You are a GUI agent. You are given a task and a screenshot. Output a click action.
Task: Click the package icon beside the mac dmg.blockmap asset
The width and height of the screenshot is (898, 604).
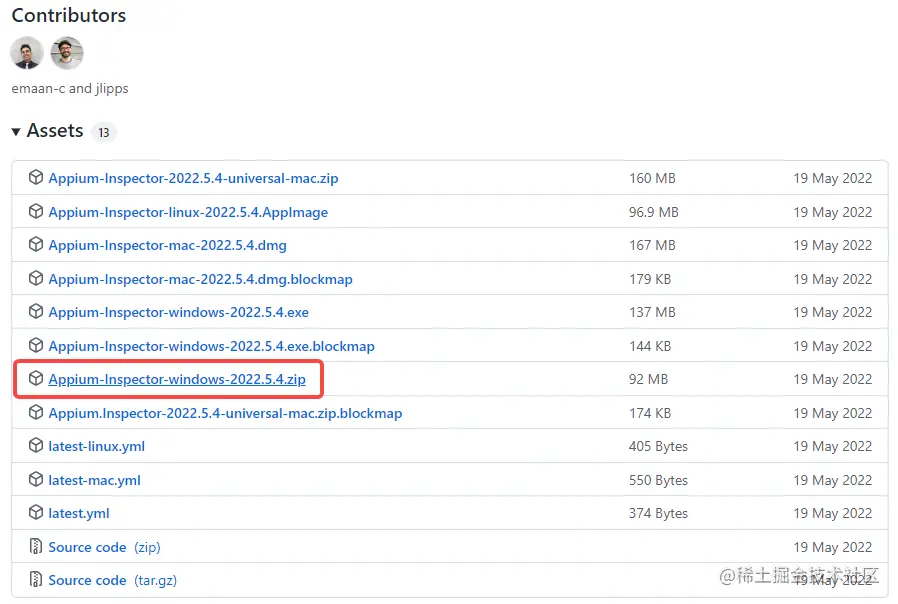pyautogui.click(x=36, y=278)
